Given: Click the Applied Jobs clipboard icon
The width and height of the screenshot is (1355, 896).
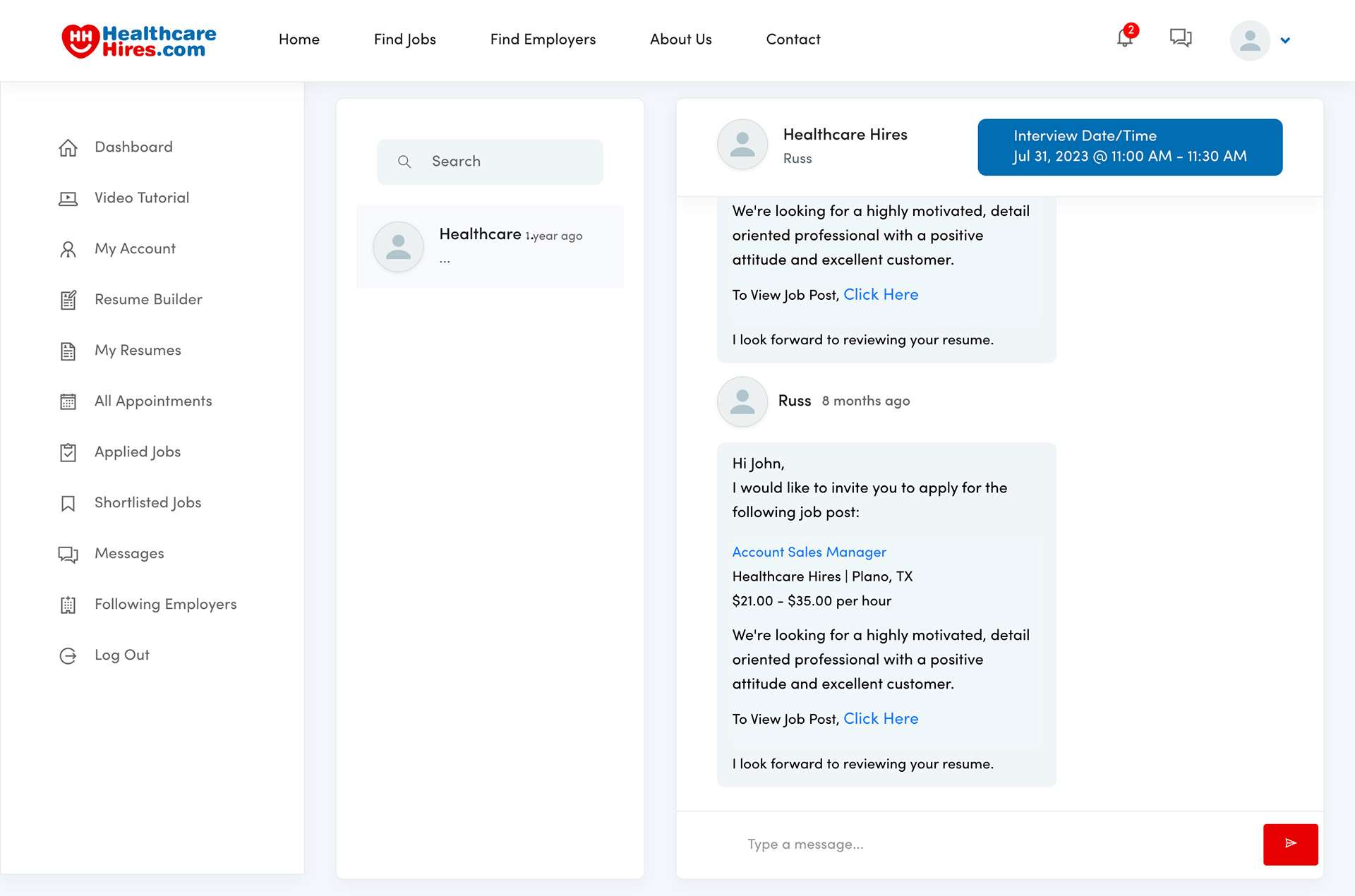Looking at the screenshot, I should tap(68, 452).
